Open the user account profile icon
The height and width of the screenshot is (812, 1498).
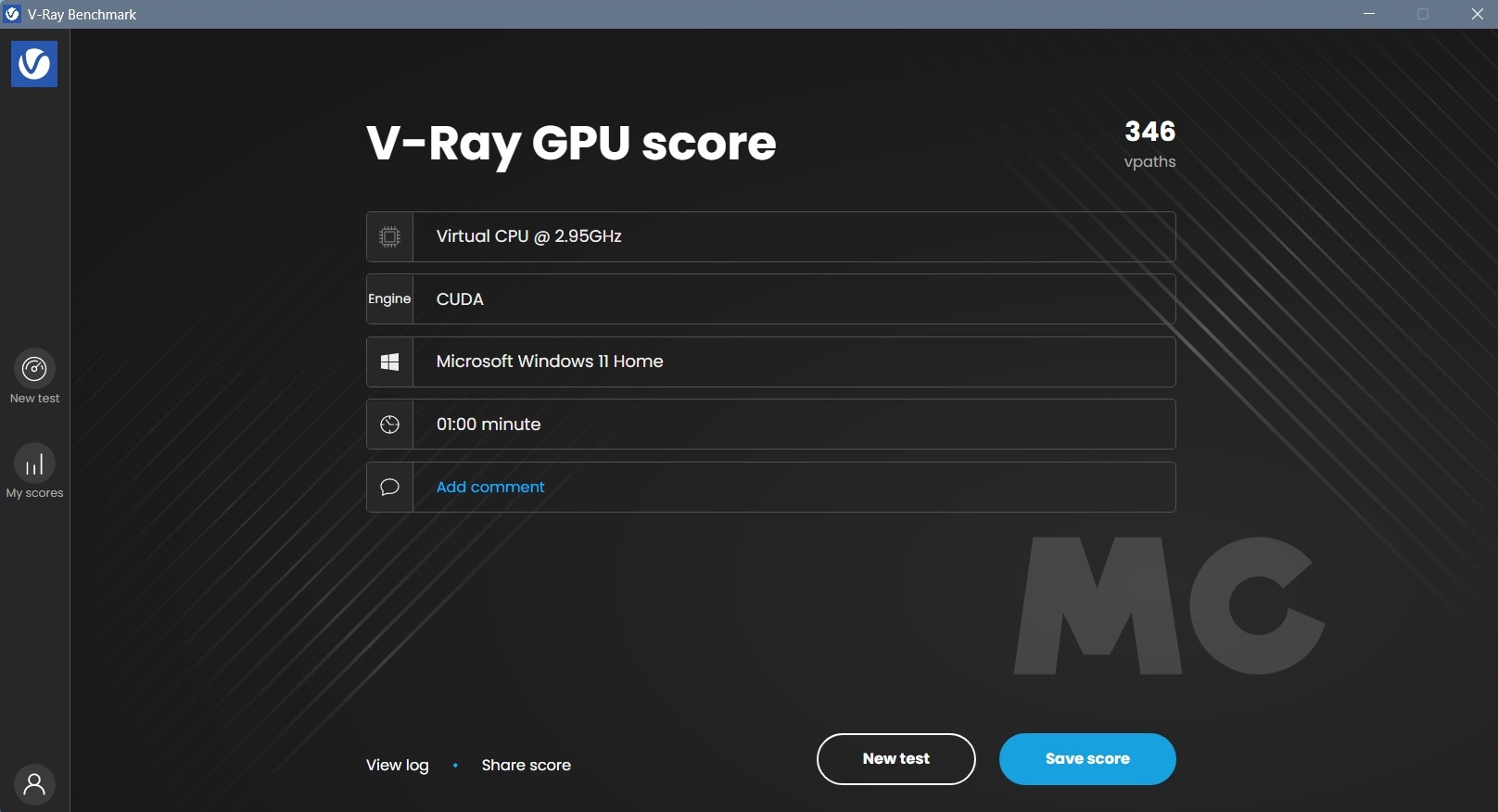point(34,785)
